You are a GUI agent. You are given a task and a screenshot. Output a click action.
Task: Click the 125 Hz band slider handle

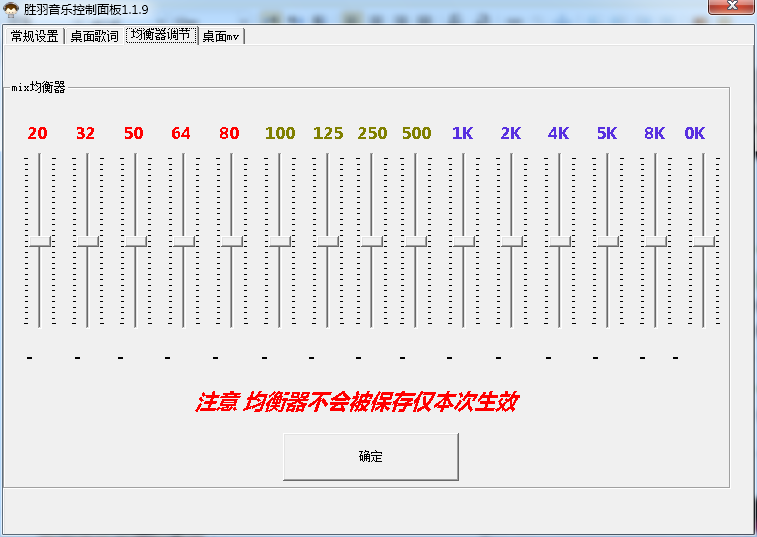pyautogui.click(x=327, y=241)
